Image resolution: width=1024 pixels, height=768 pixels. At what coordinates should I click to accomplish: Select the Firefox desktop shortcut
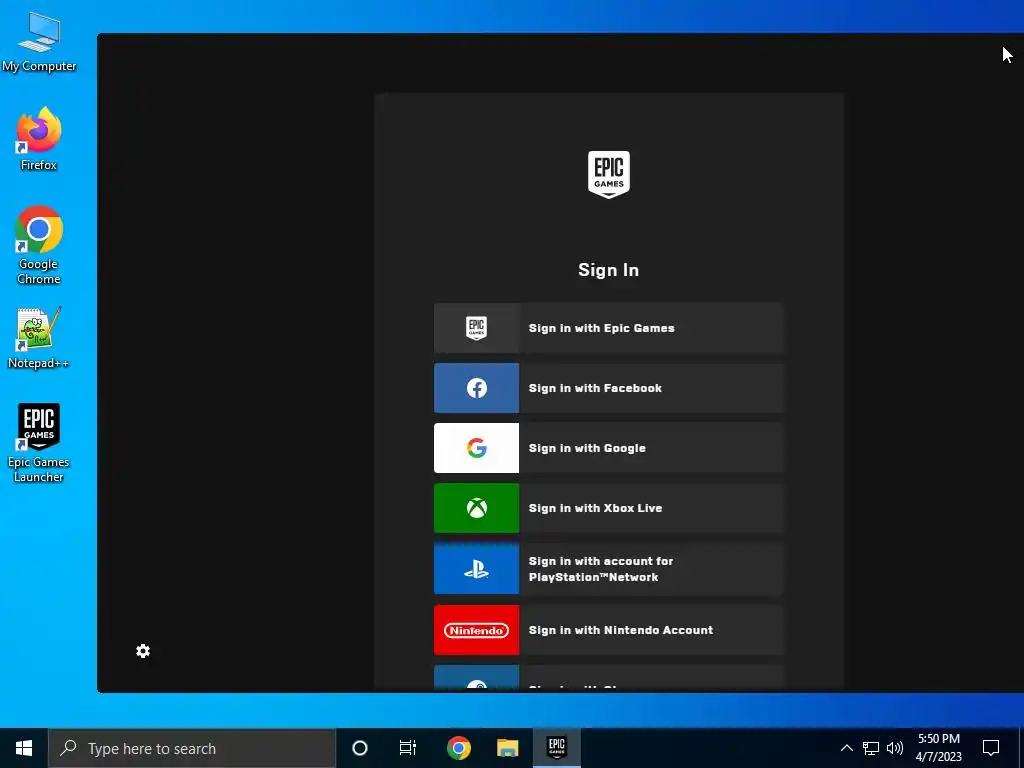click(x=39, y=139)
